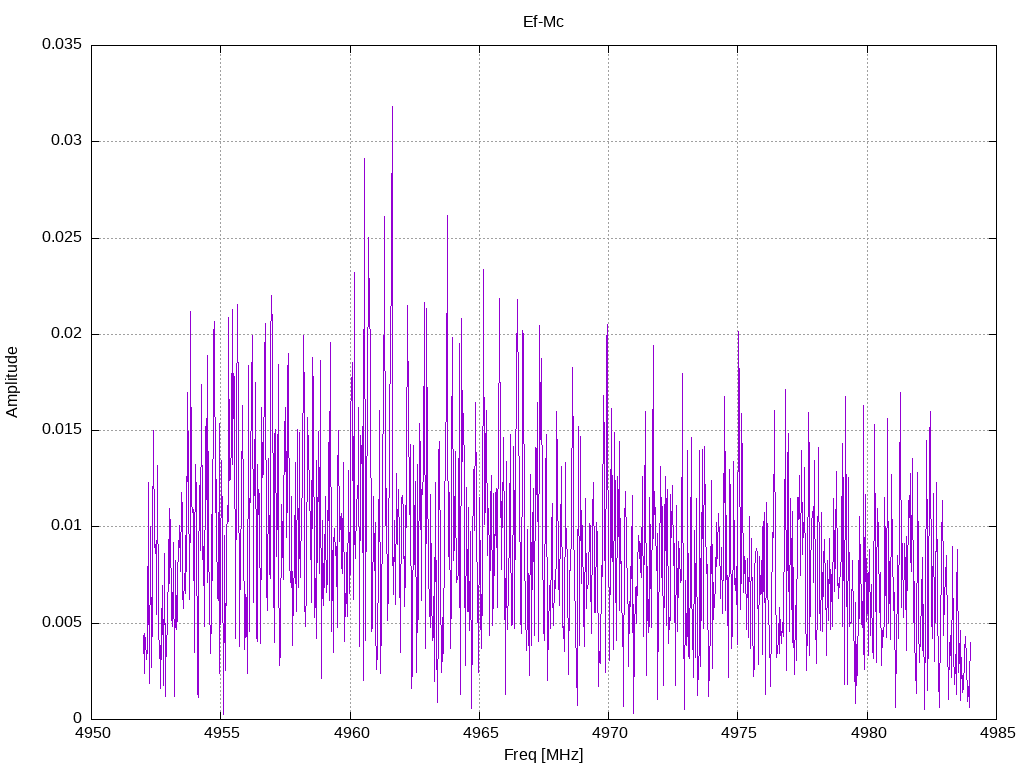Select the y-axis label Amplitude
This screenshot has height=768, width=1024.
pyautogui.click(x=12, y=382)
